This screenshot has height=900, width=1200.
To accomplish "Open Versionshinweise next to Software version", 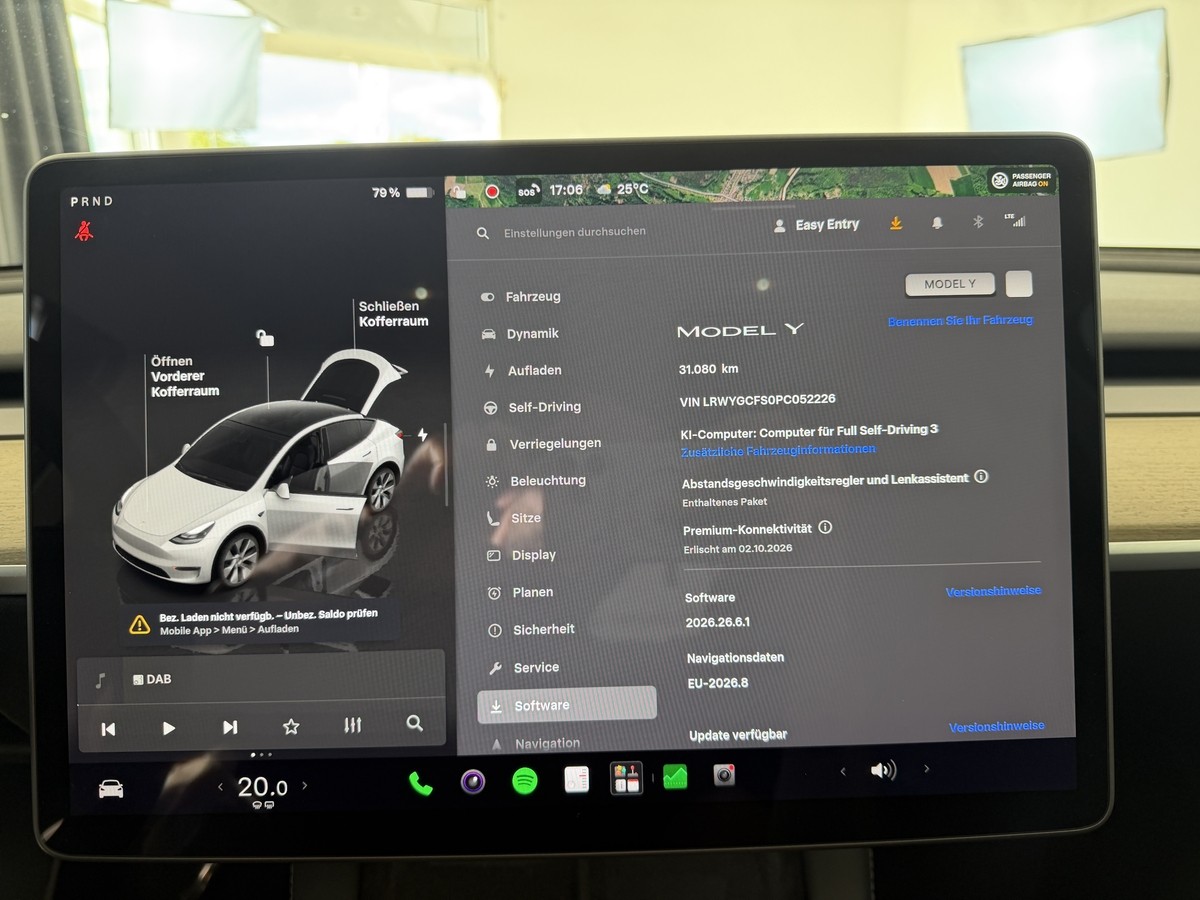I will click(993, 591).
